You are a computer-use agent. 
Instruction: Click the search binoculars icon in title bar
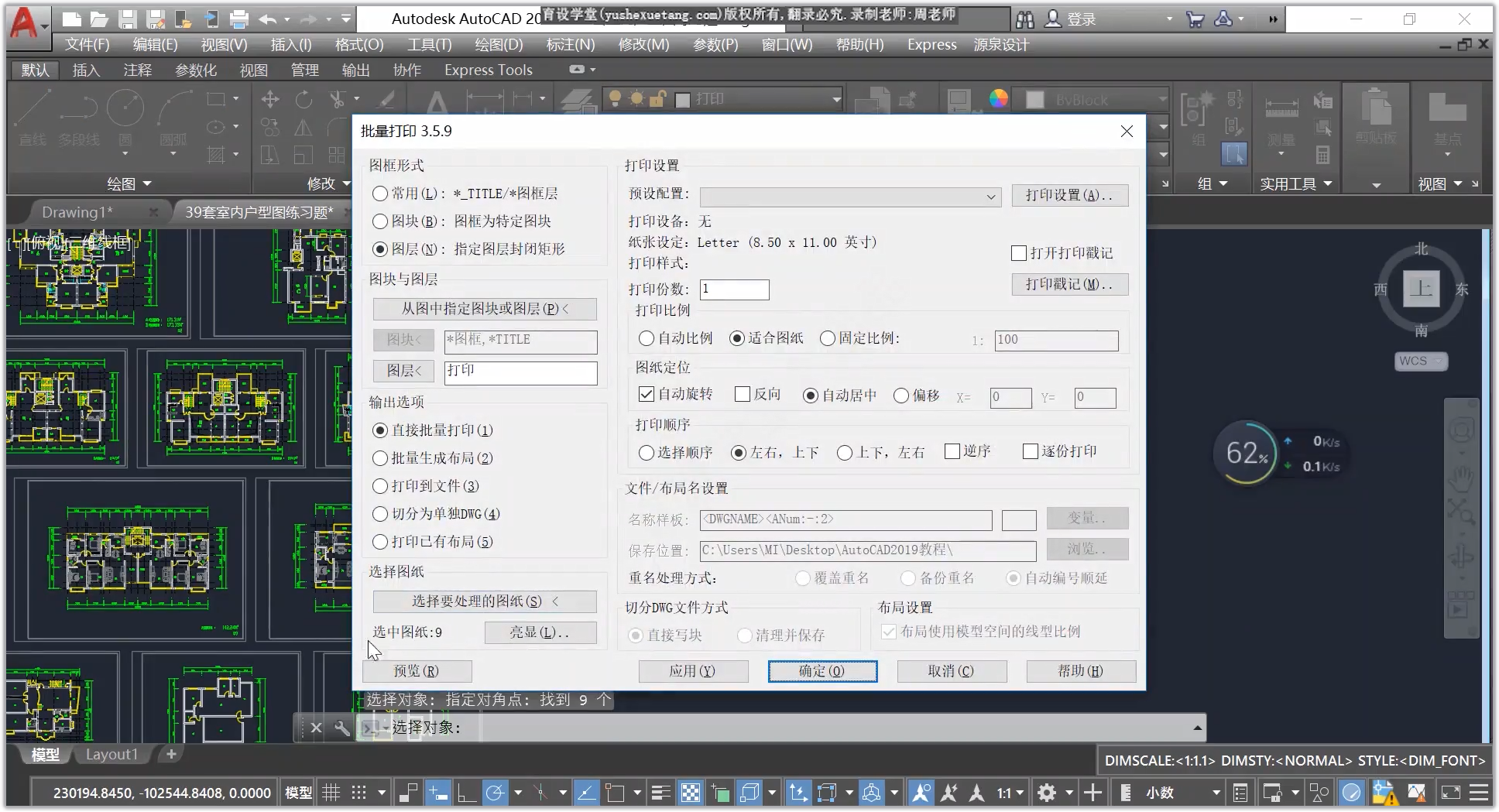(x=1024, y=19)
